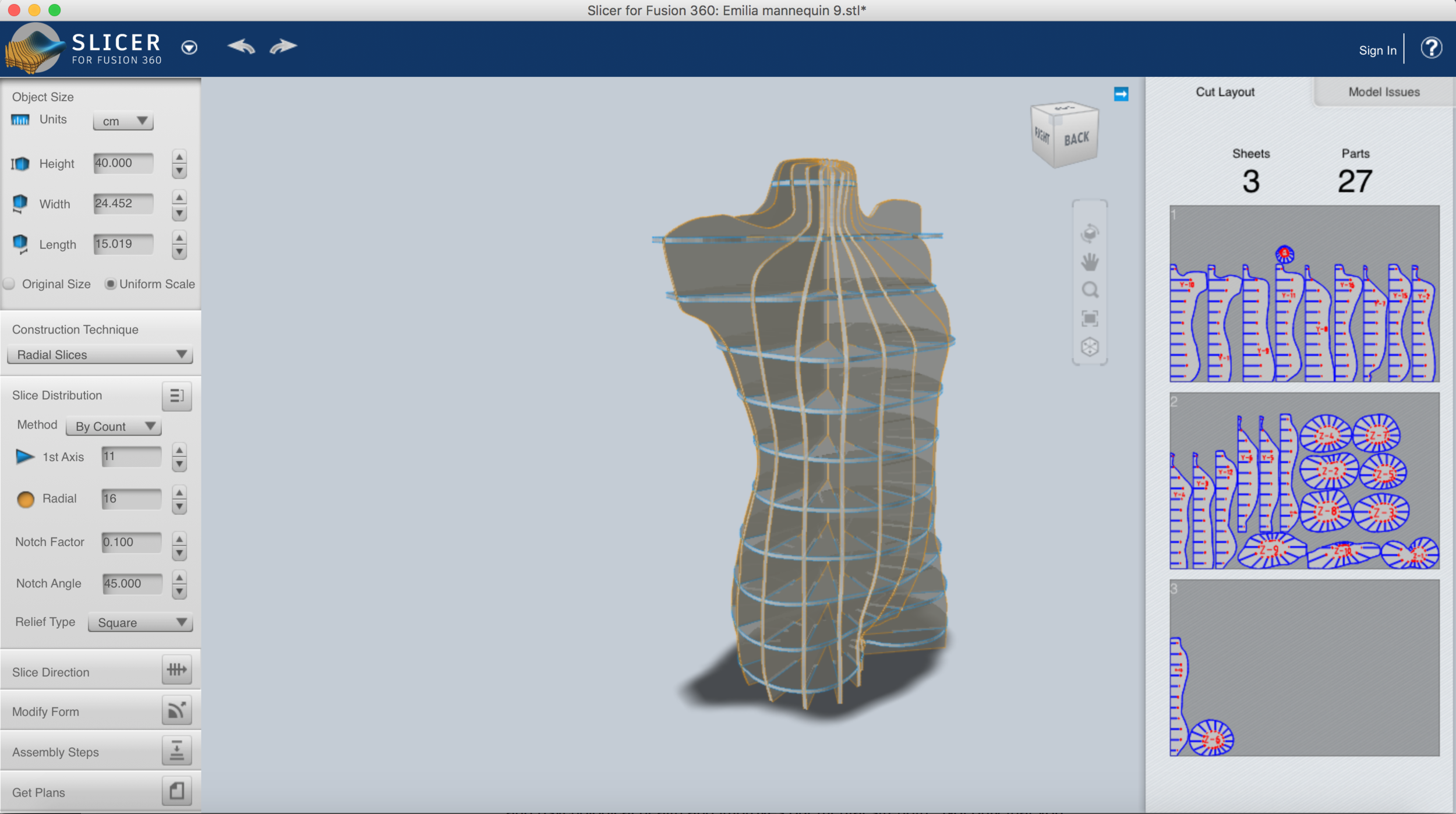Click the Height value field
This screenshot has height=814, width=1456.
123,163
